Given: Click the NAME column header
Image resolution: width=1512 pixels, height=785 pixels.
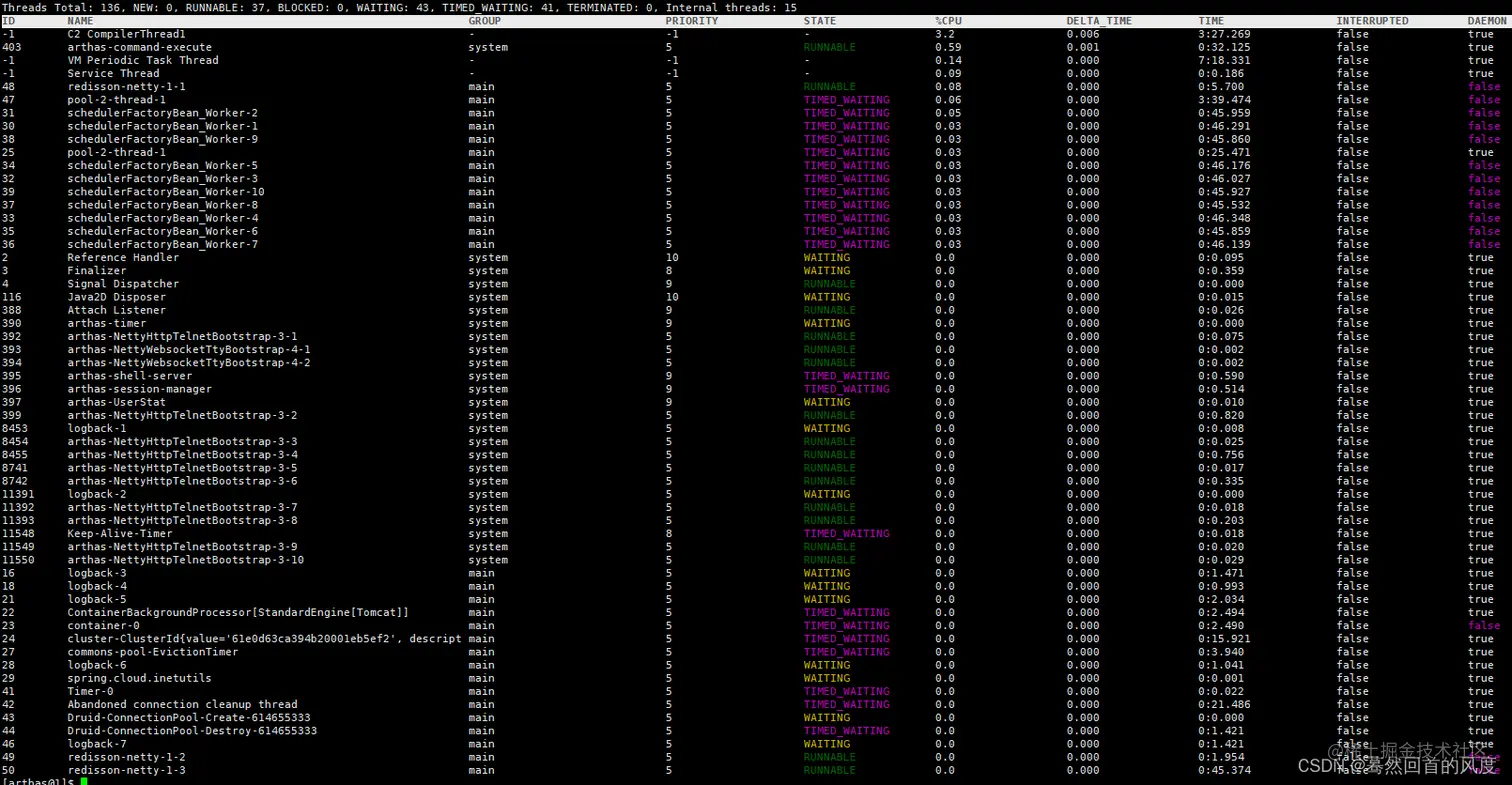Looking at the screenshot, I should coord(80,21).
